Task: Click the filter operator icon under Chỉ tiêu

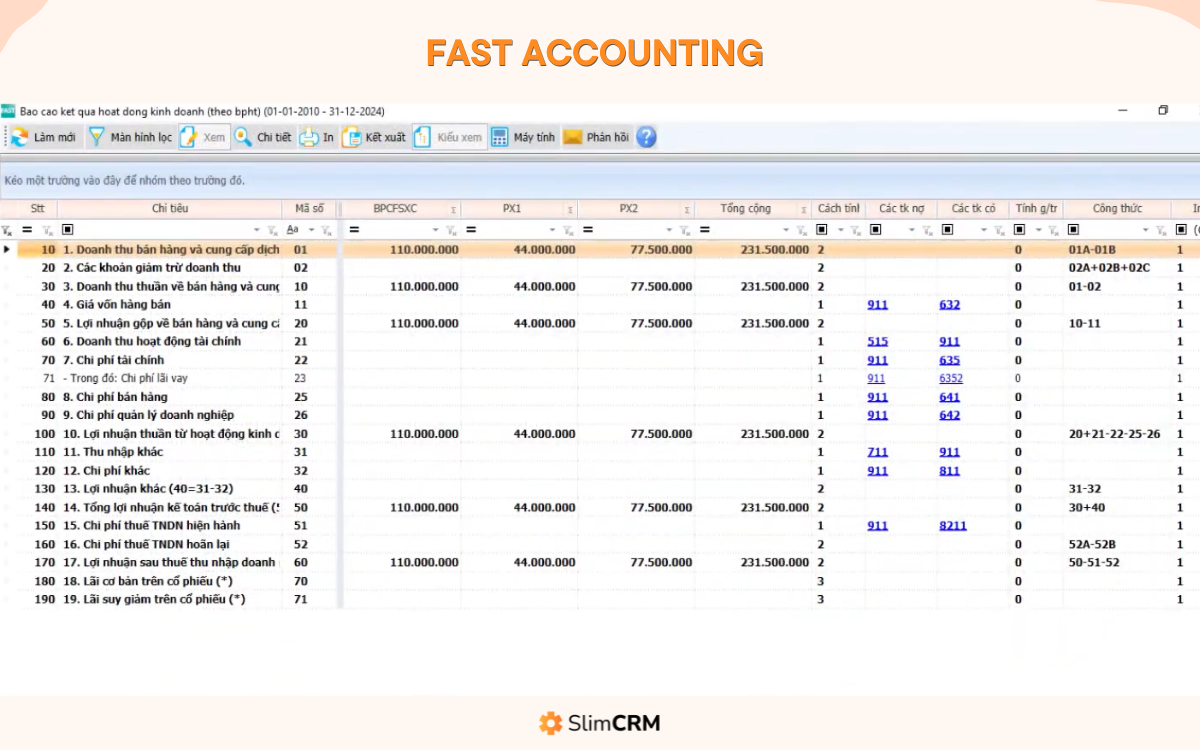Action: [x=68, y=230]
